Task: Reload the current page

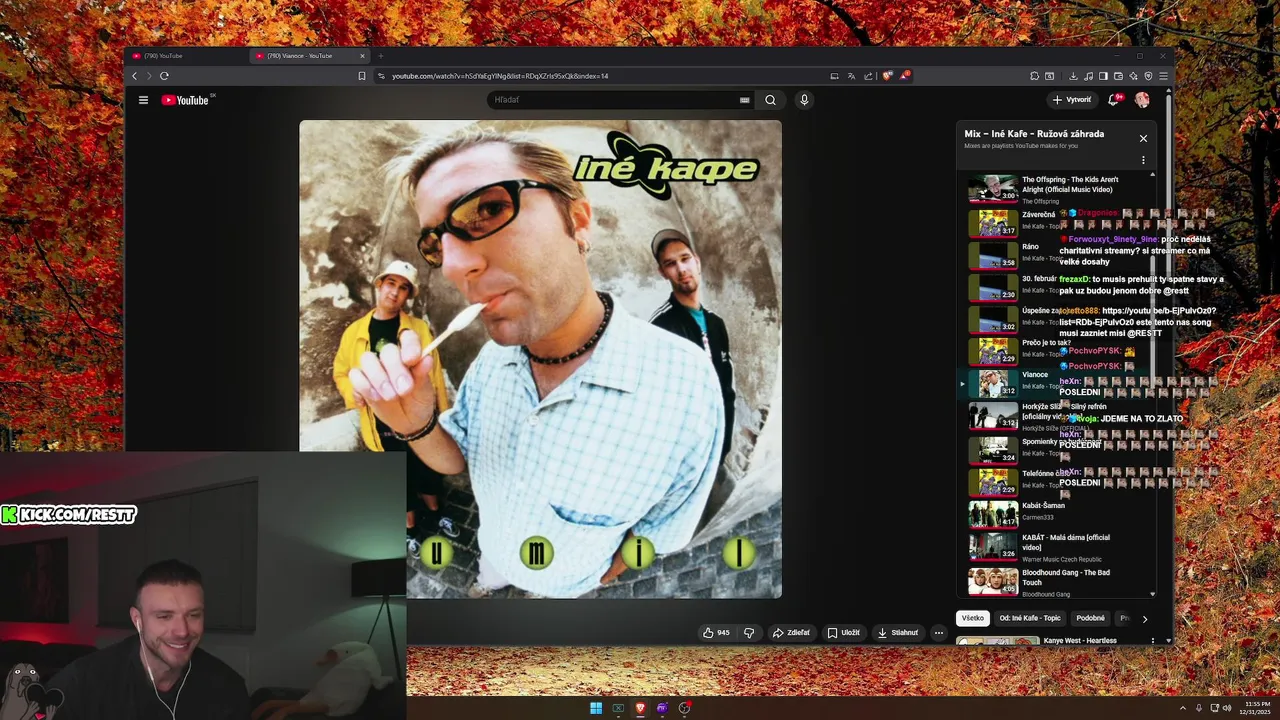Action: coord(164,76)
